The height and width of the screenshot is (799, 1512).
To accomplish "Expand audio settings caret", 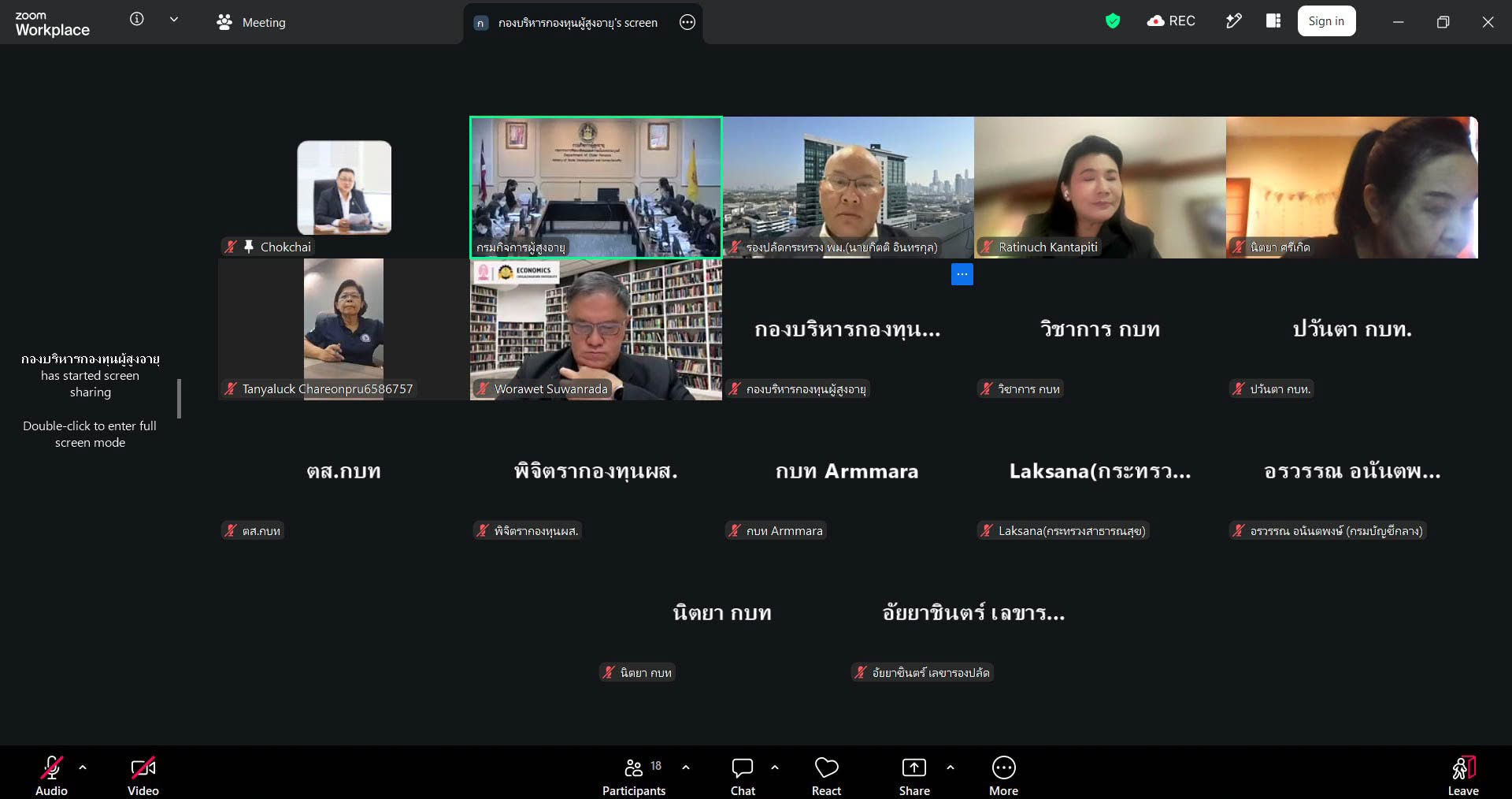I will tap(83, 767).
